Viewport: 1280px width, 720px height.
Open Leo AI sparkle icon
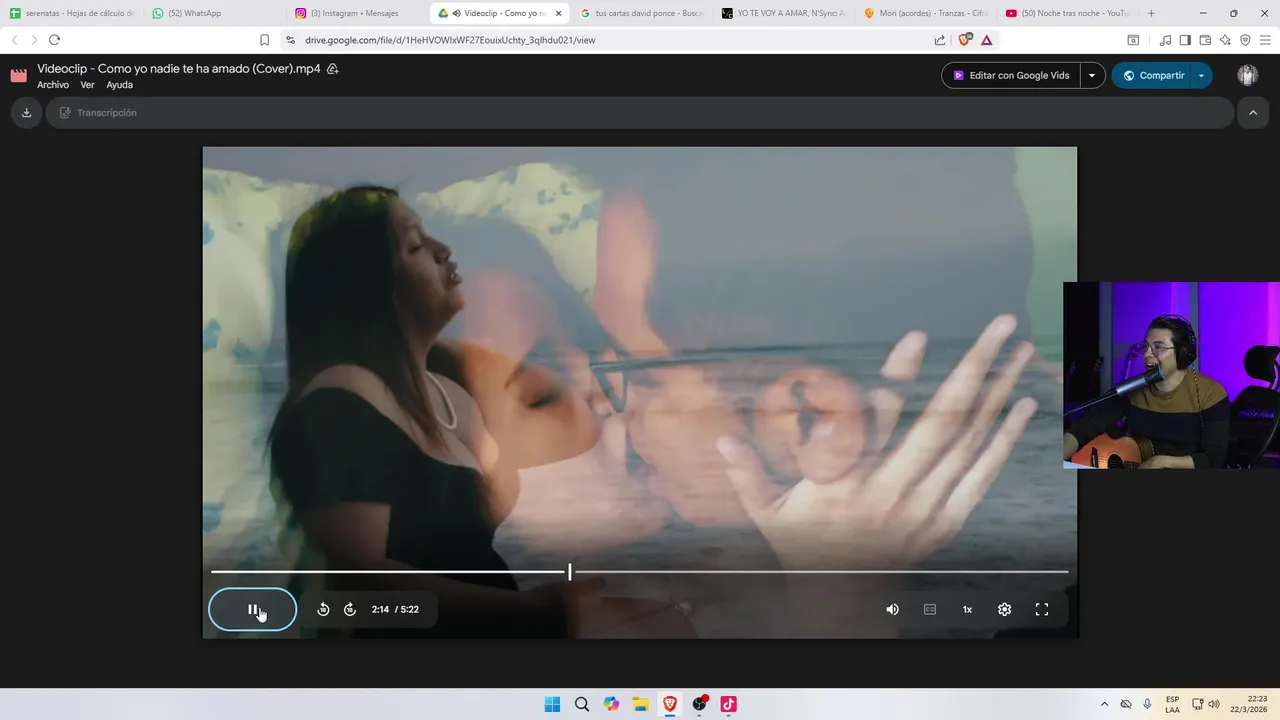[1225, 40]
